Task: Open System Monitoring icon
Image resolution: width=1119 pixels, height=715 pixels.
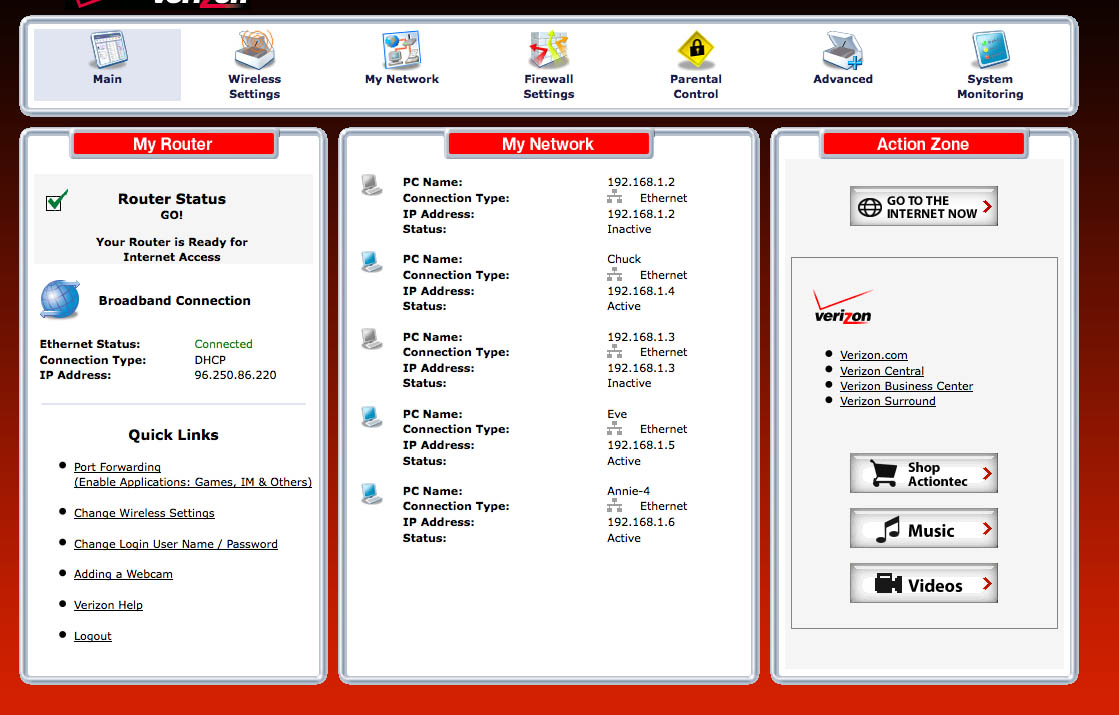Action: [x=990, y=49]
